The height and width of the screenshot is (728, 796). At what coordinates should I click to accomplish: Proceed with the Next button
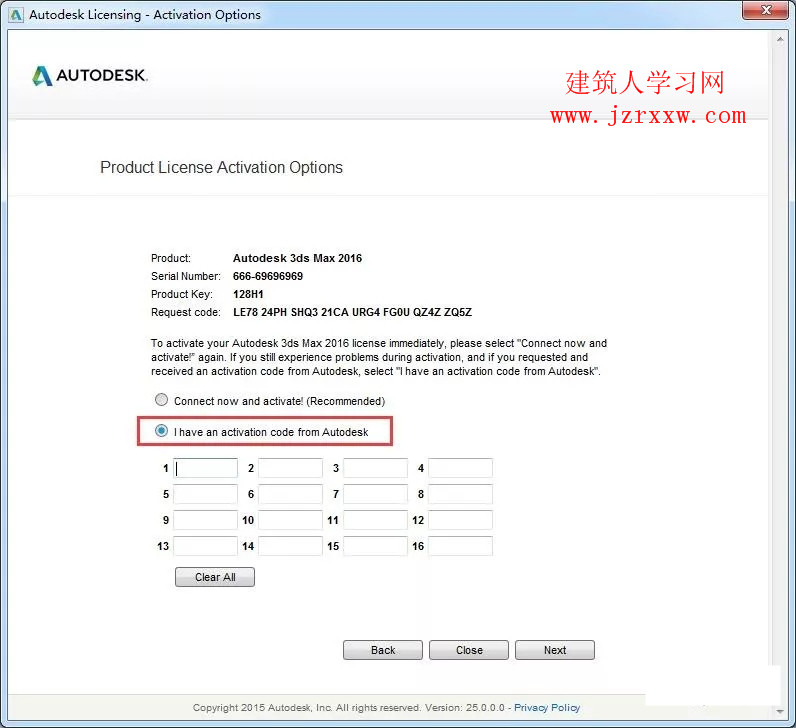click(x=555, y=650)
